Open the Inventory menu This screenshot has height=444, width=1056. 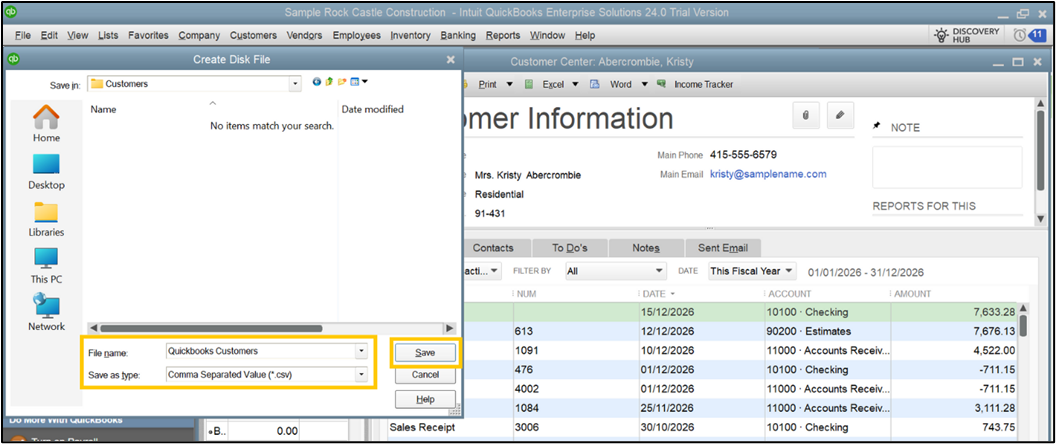410,35
